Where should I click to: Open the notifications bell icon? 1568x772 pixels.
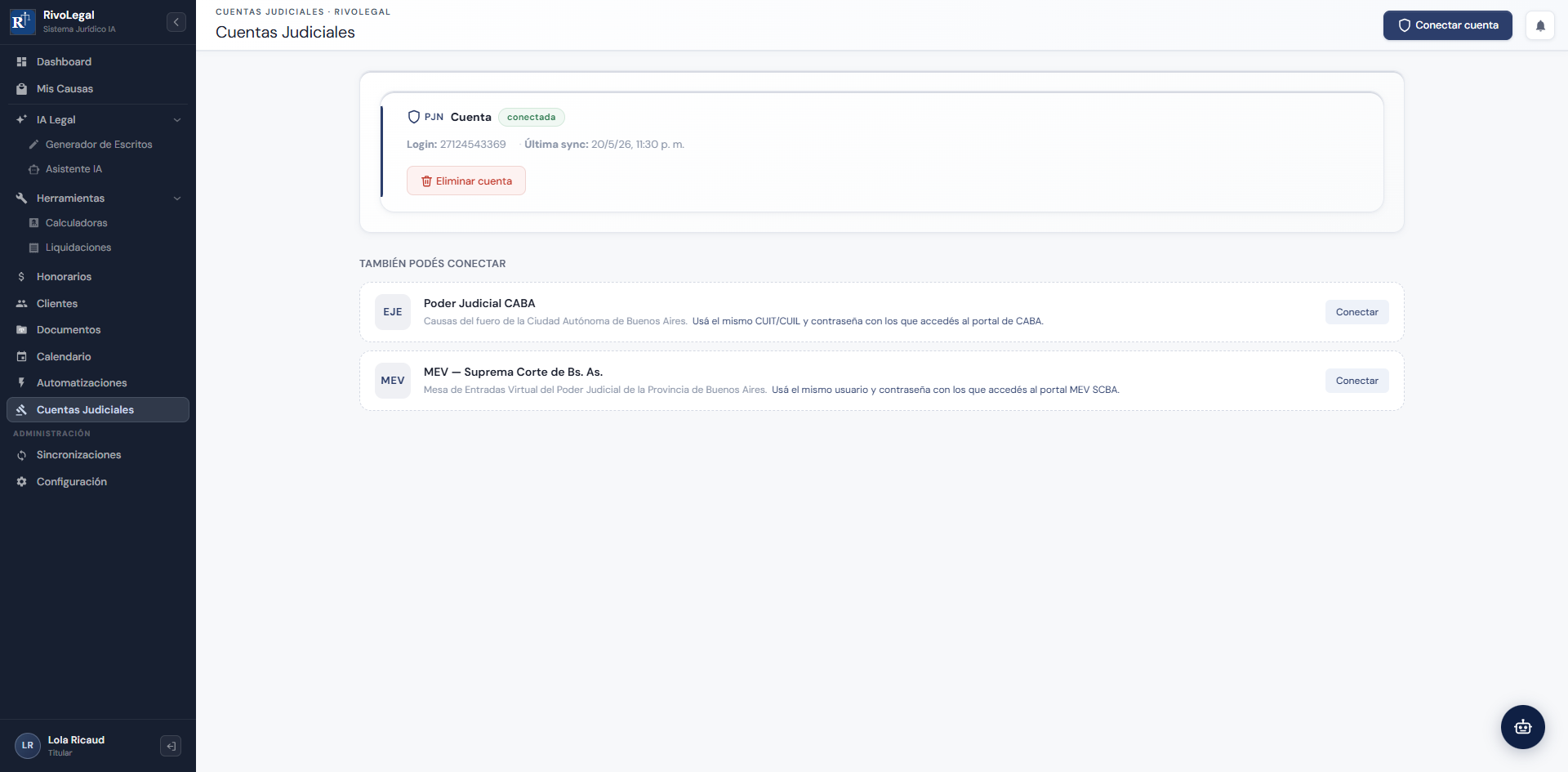(x=1540, y=25)
